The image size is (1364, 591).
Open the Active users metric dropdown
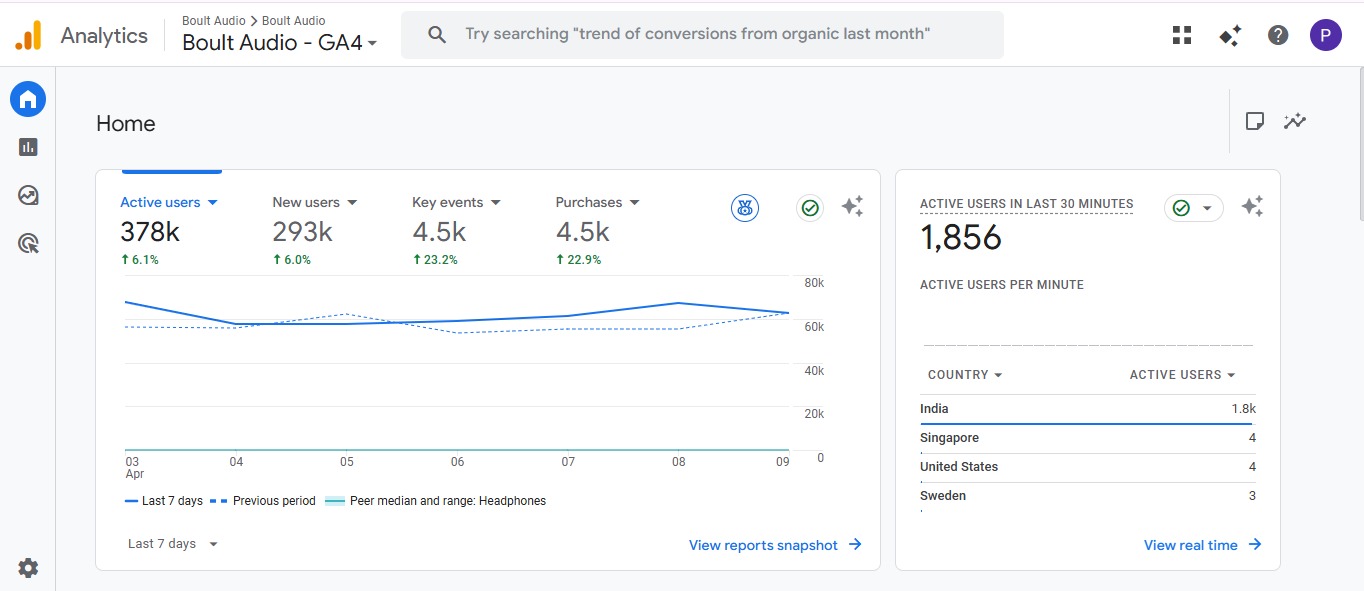pyautogui.click(x=169, y=202)
